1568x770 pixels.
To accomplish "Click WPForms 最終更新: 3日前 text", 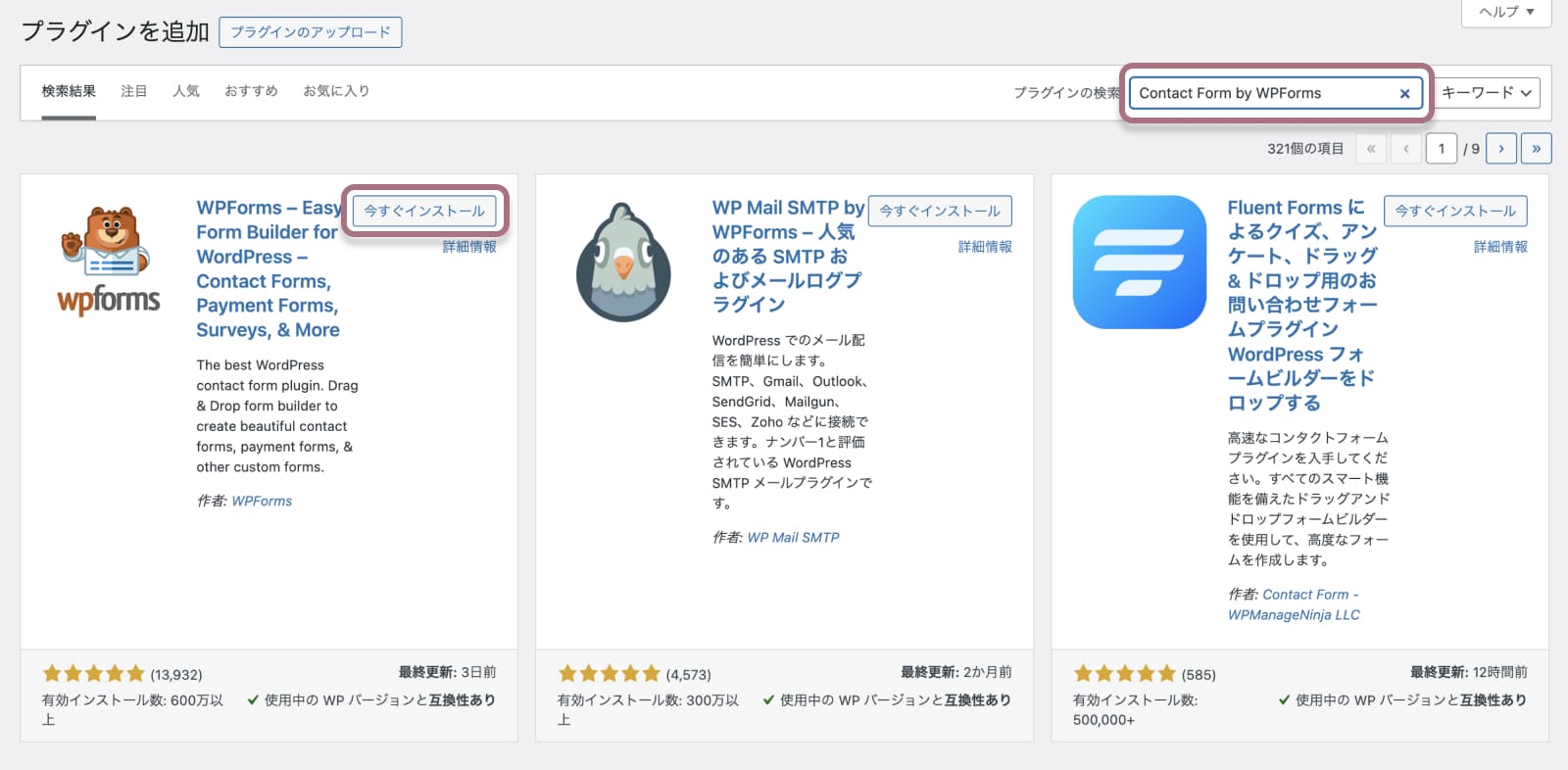I will (x=447, y=672).
